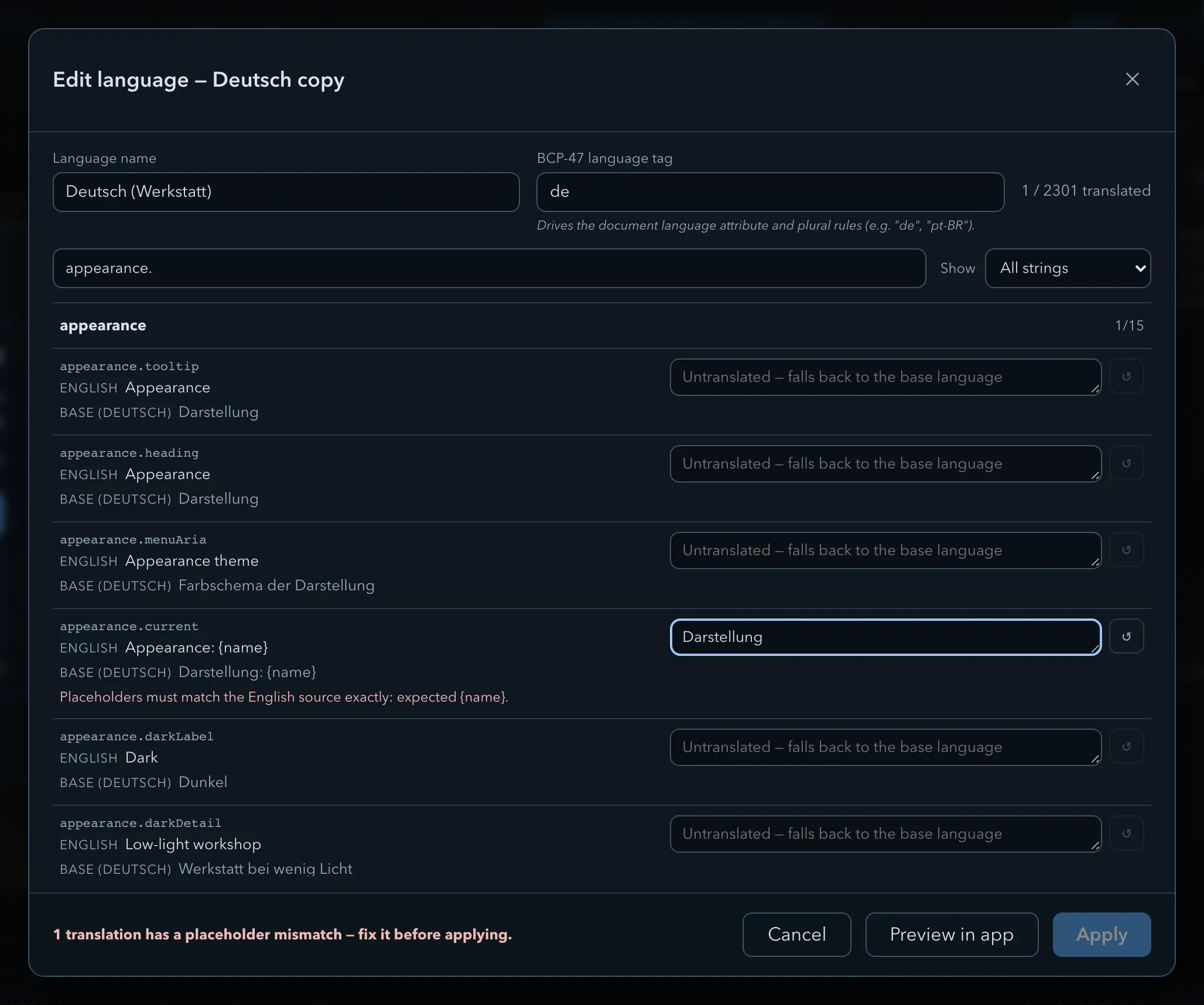Viewport: 1204px width, 1005px height.
Task: Edit the appearance.darkDetail translation field
Action: (885, 834)
